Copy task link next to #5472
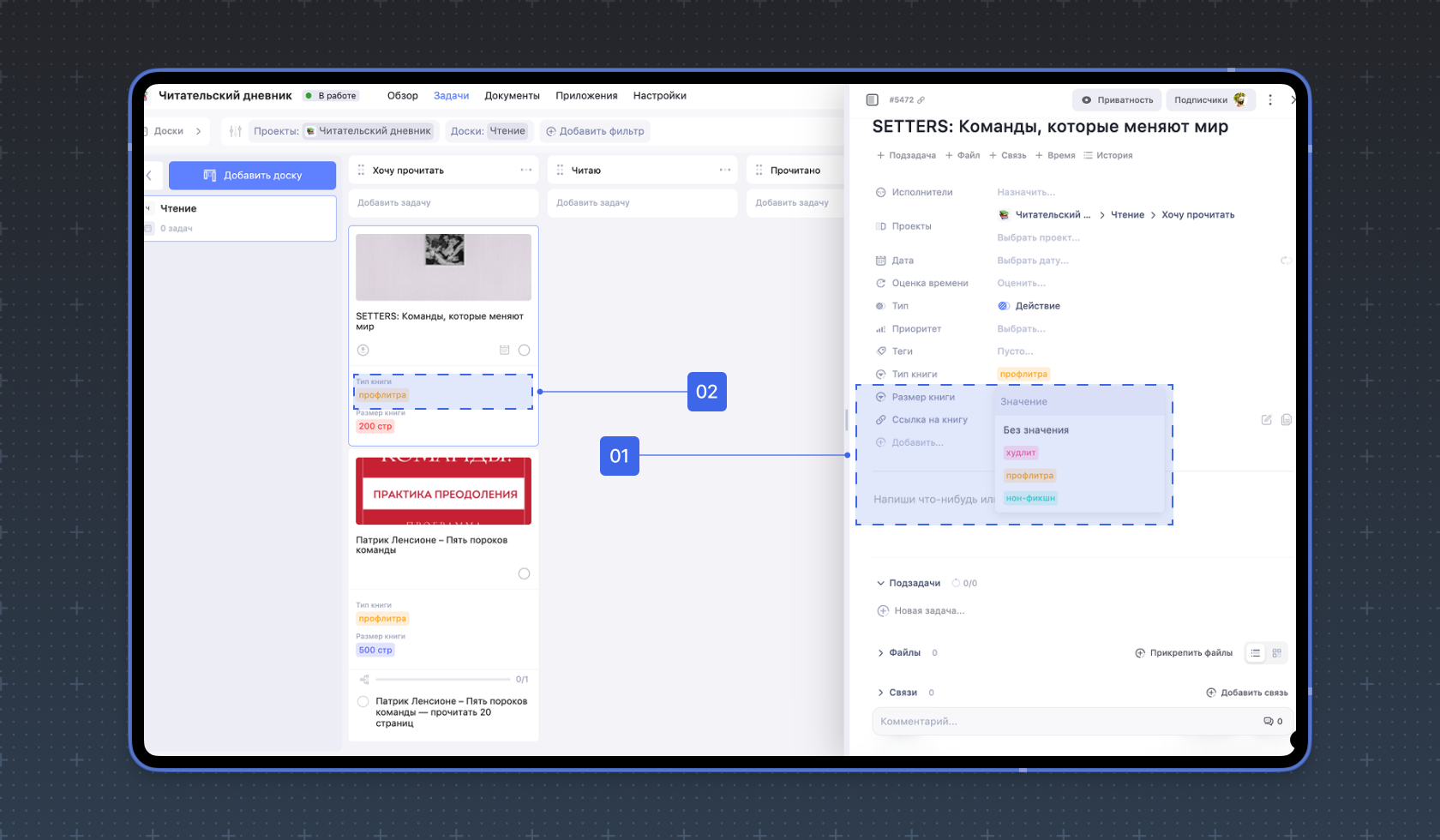This screenshot has width=1440, height=840. [921, 100]
